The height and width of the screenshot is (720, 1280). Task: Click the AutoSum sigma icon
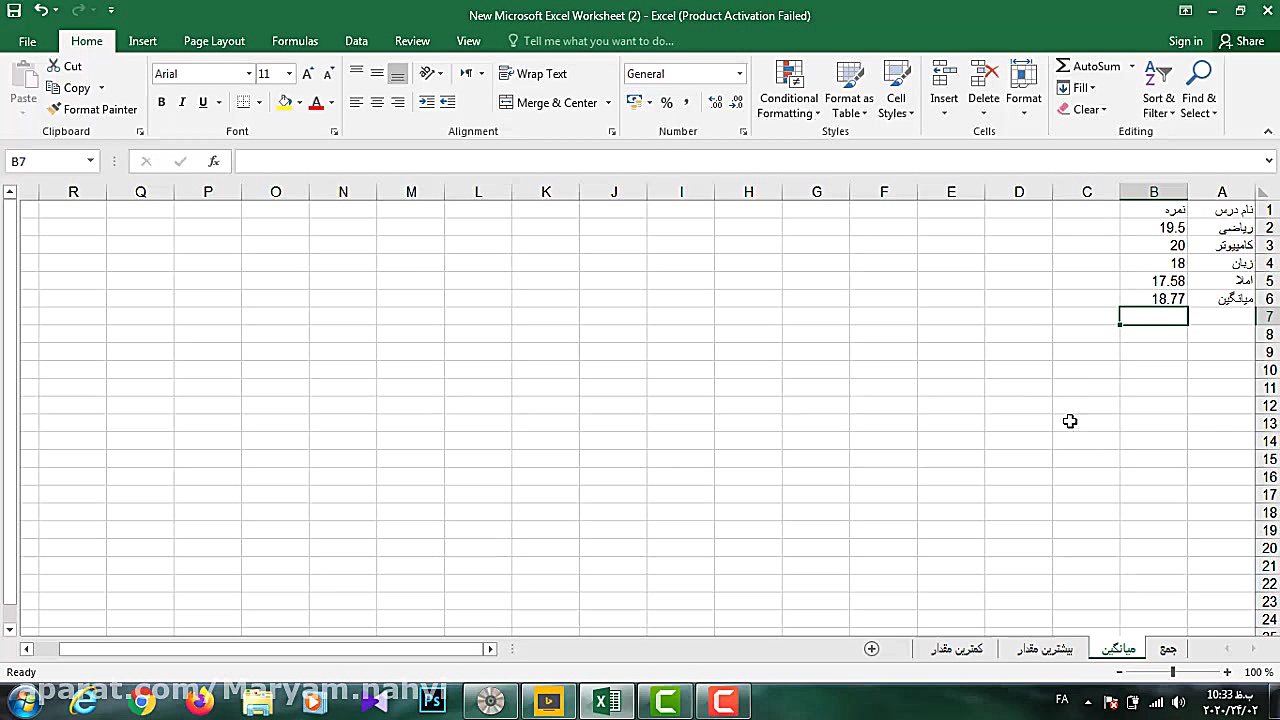[x=1063, y=66]
